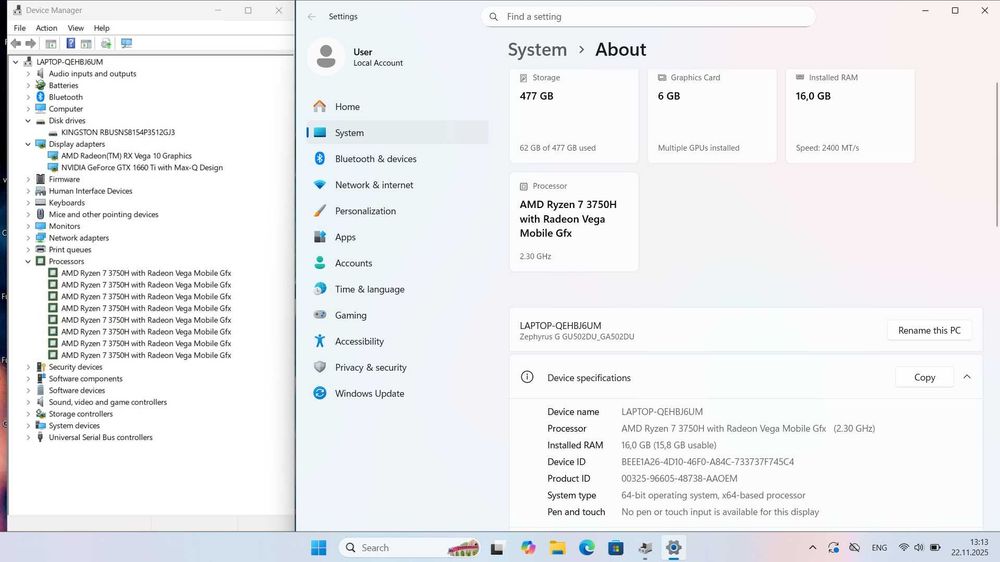Open Microsoft Store from taskbar

[x=615, y=547]
